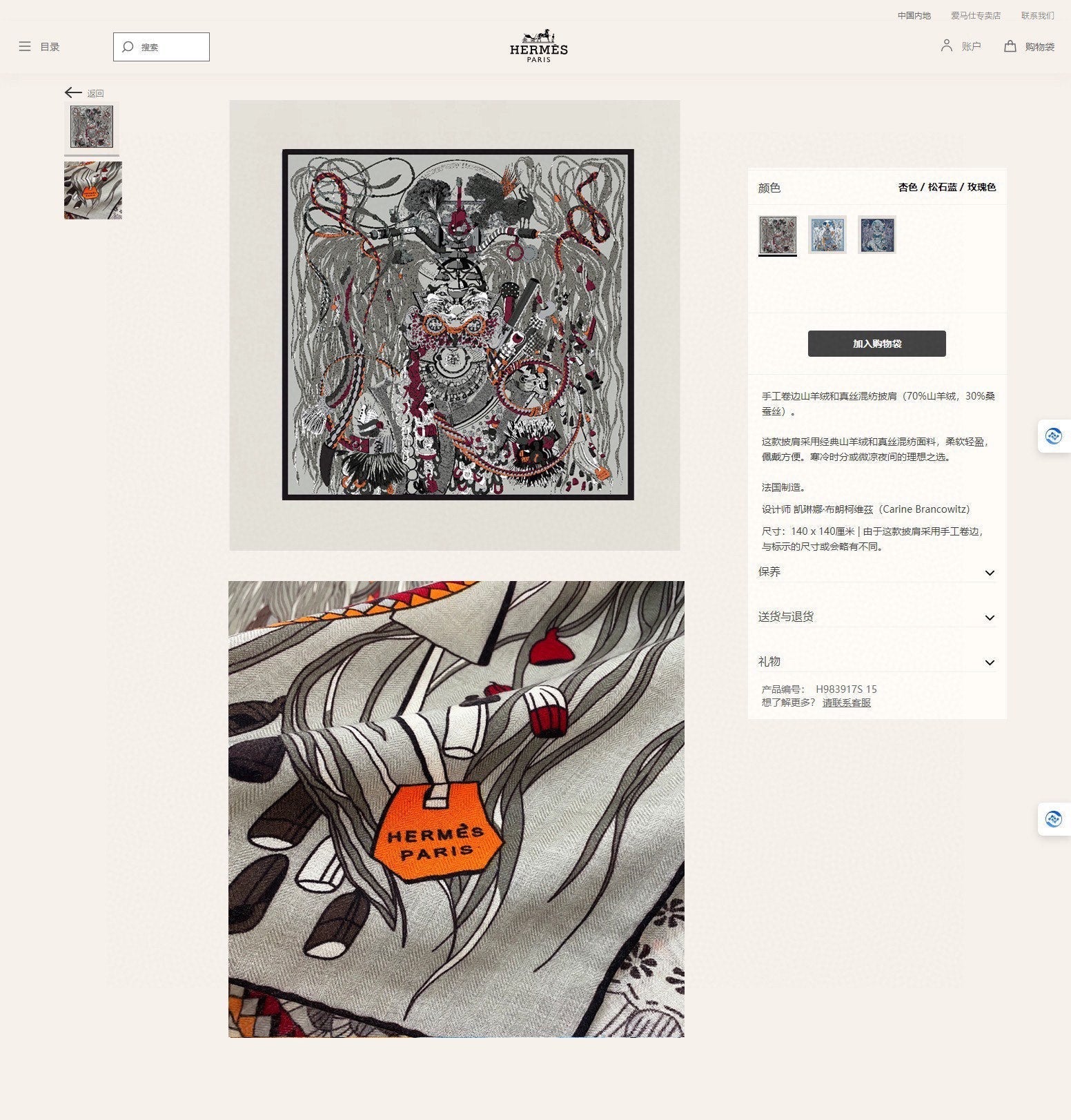Click the magnifier search icon

click(128, 47)
